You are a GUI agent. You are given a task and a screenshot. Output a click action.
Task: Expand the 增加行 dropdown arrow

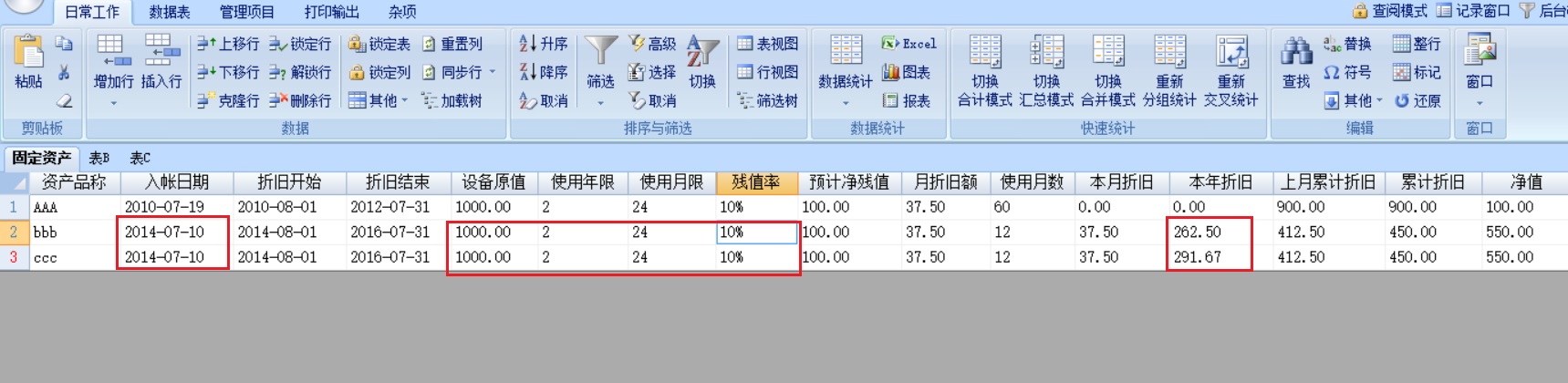(x=113, y=103)
